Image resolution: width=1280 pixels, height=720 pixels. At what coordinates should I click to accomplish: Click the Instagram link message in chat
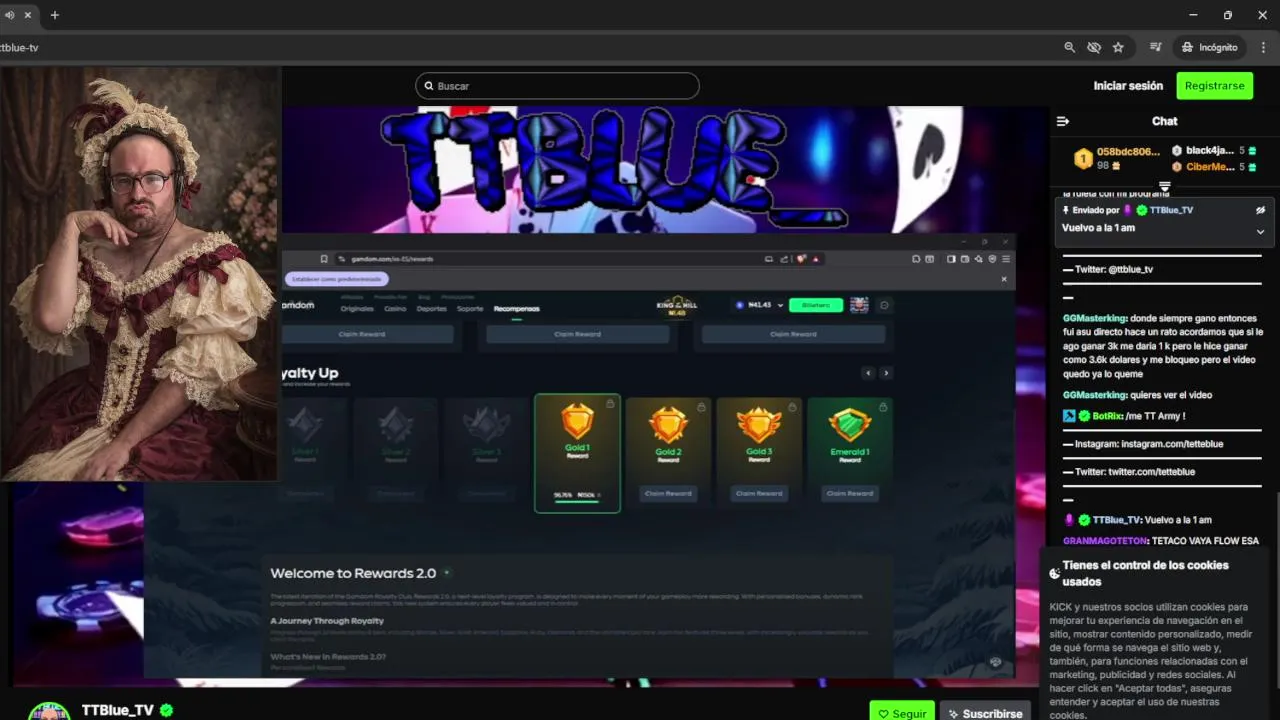tap(1143, 444)
